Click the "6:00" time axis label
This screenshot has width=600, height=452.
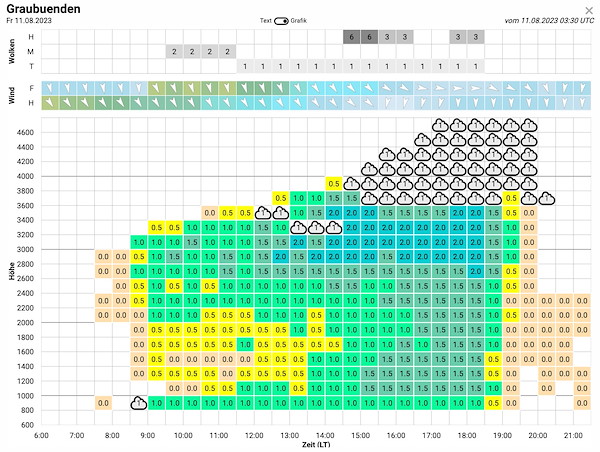point(41,435)
